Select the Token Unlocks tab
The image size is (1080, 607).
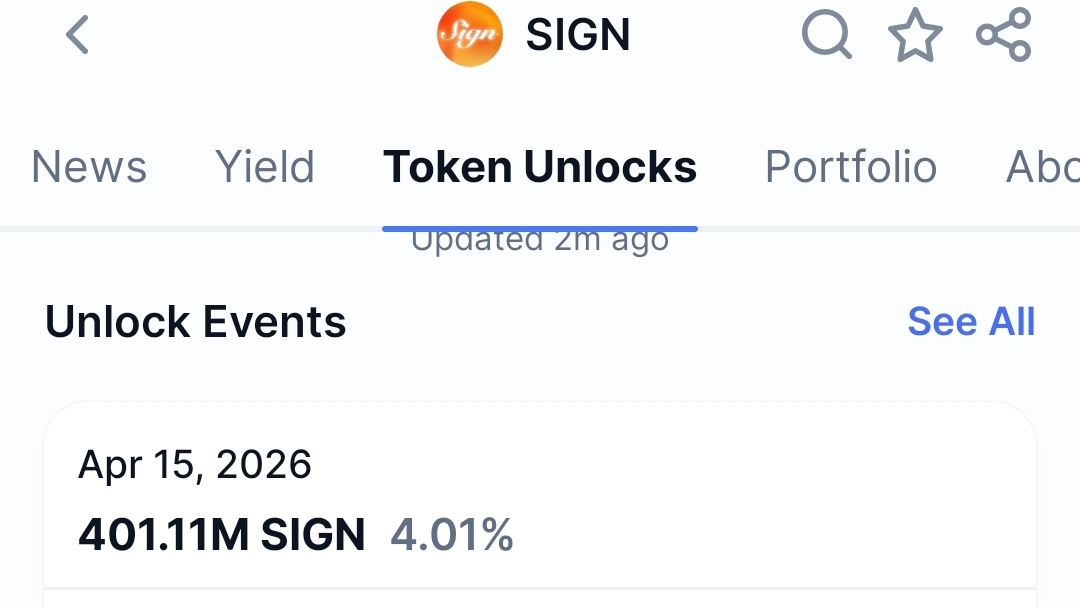point(540,167)
